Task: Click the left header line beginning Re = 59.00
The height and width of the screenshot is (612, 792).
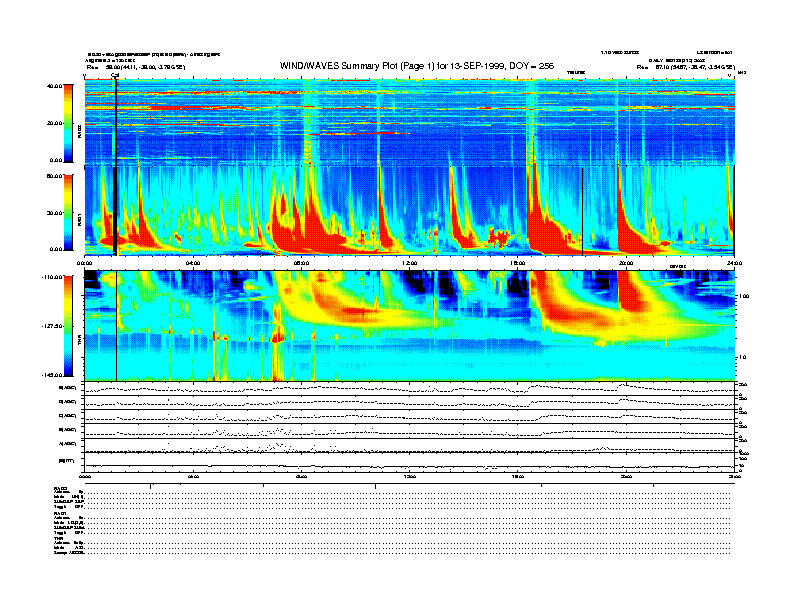Action: (136, 67)
